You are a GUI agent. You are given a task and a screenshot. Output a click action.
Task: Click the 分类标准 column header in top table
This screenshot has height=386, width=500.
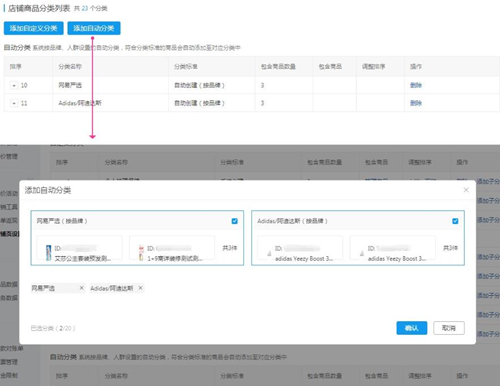[x=186, y=67]
